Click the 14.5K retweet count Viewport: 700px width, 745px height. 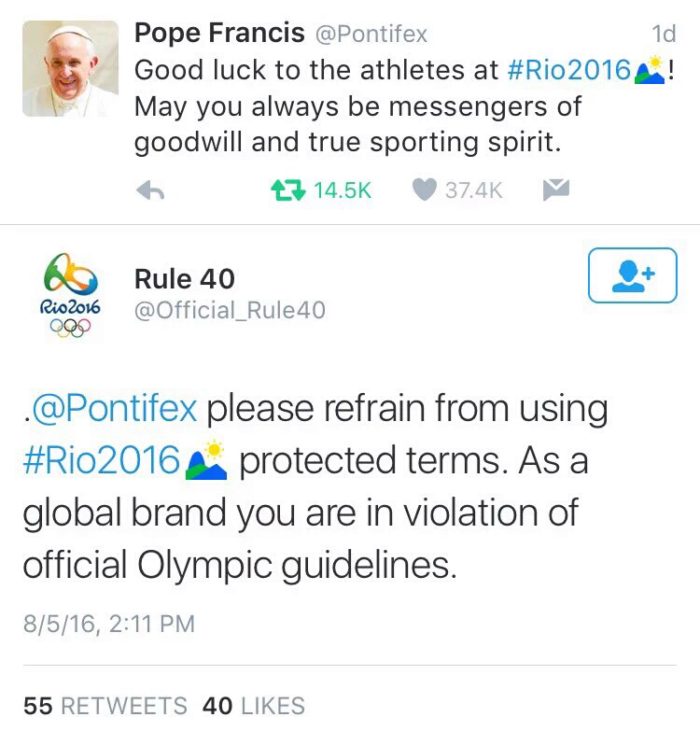click(x=342, y=190)
